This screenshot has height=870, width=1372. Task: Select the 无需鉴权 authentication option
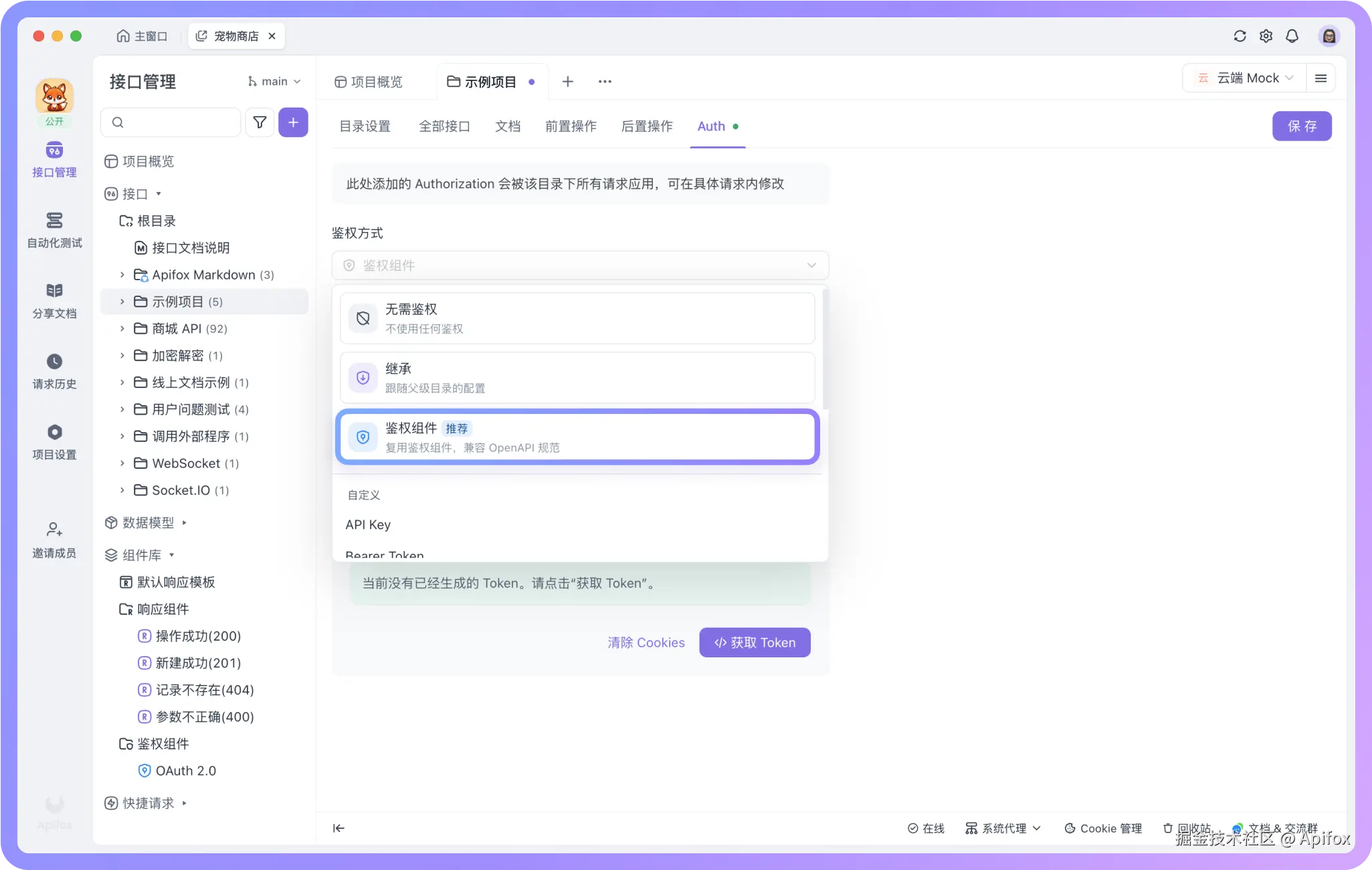tap(577, 318)
